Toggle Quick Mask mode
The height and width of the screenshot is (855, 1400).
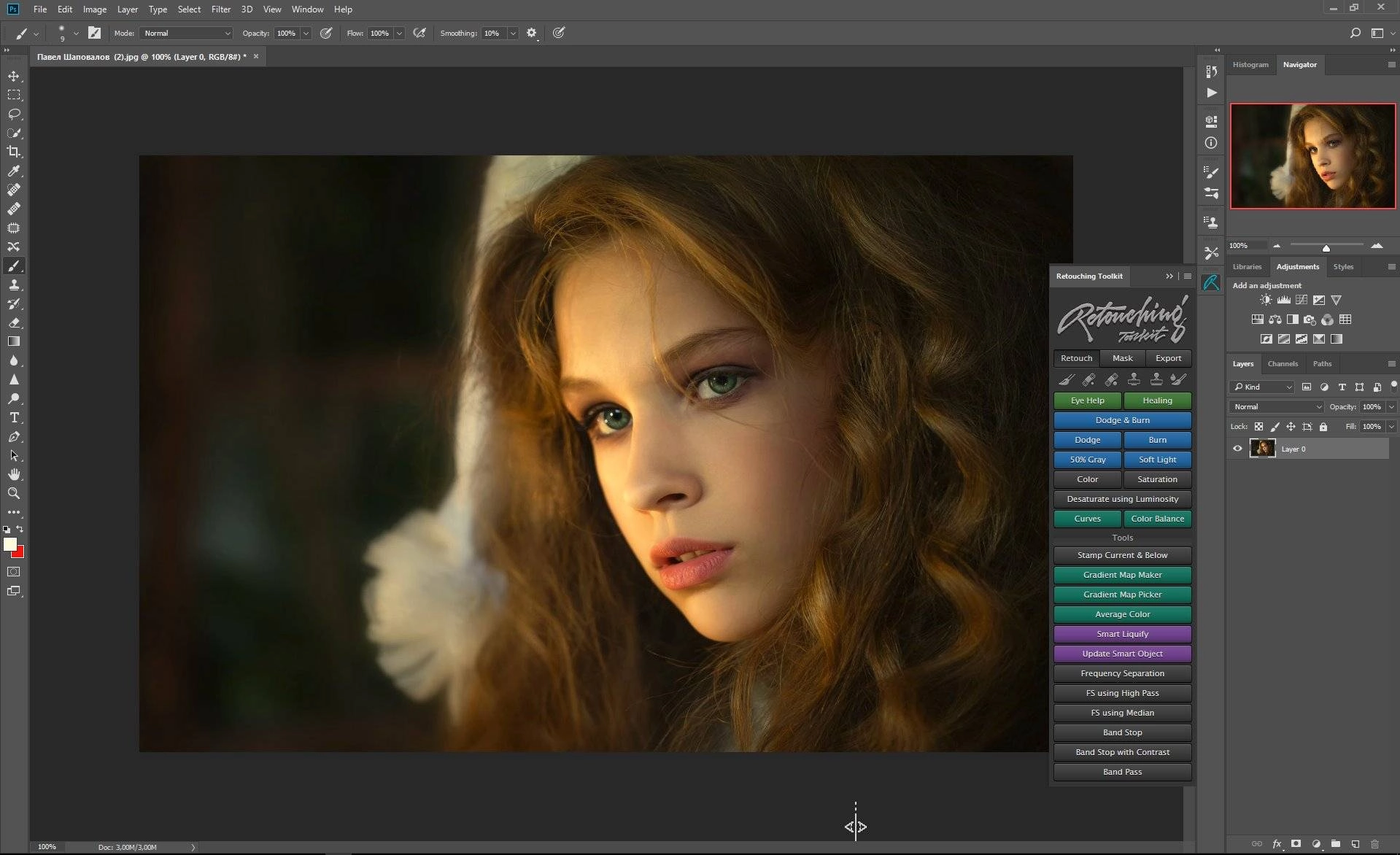click(x=14, y=572)
